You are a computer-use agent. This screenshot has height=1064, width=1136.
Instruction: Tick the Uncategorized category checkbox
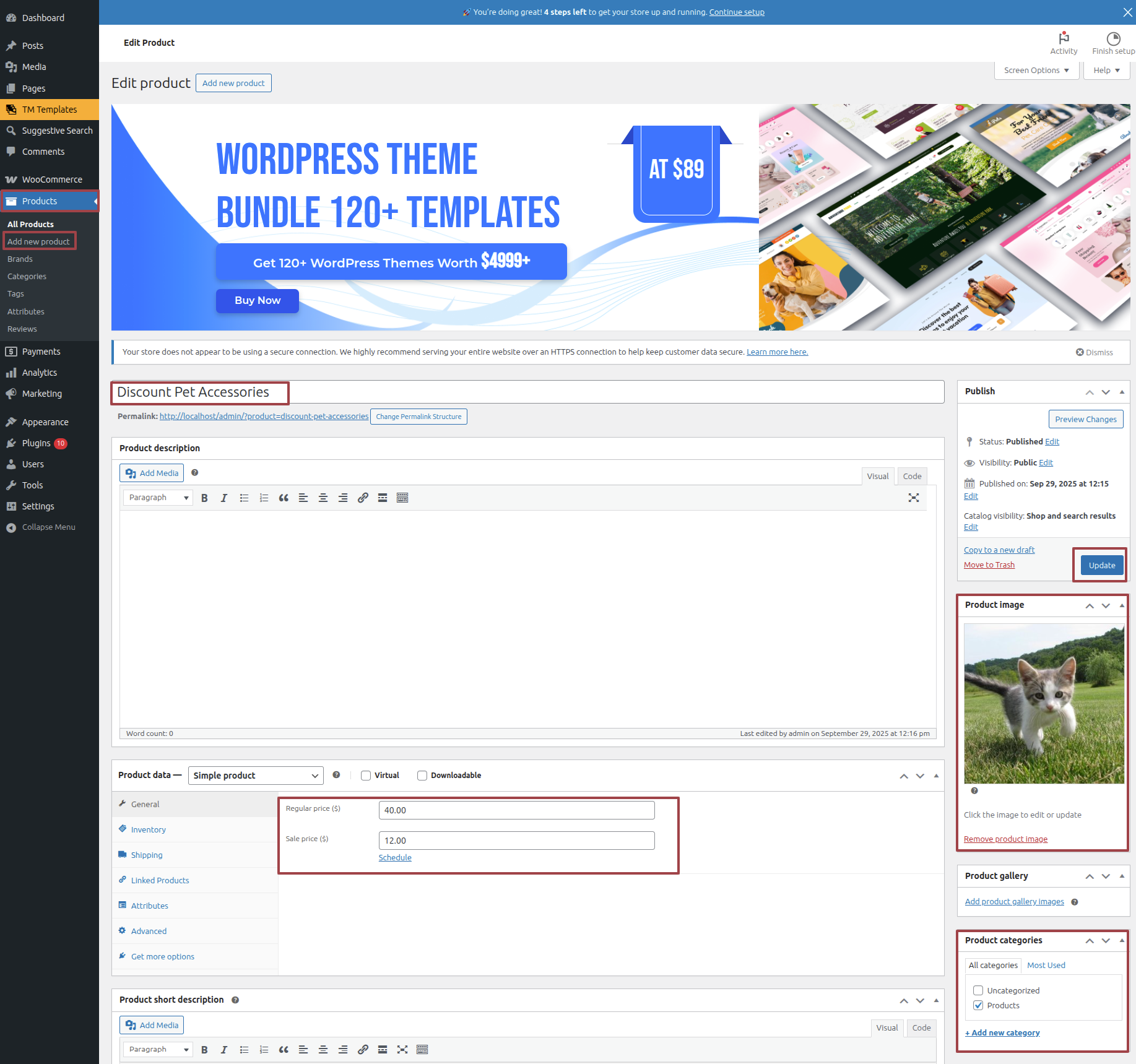tap(978, 990)
